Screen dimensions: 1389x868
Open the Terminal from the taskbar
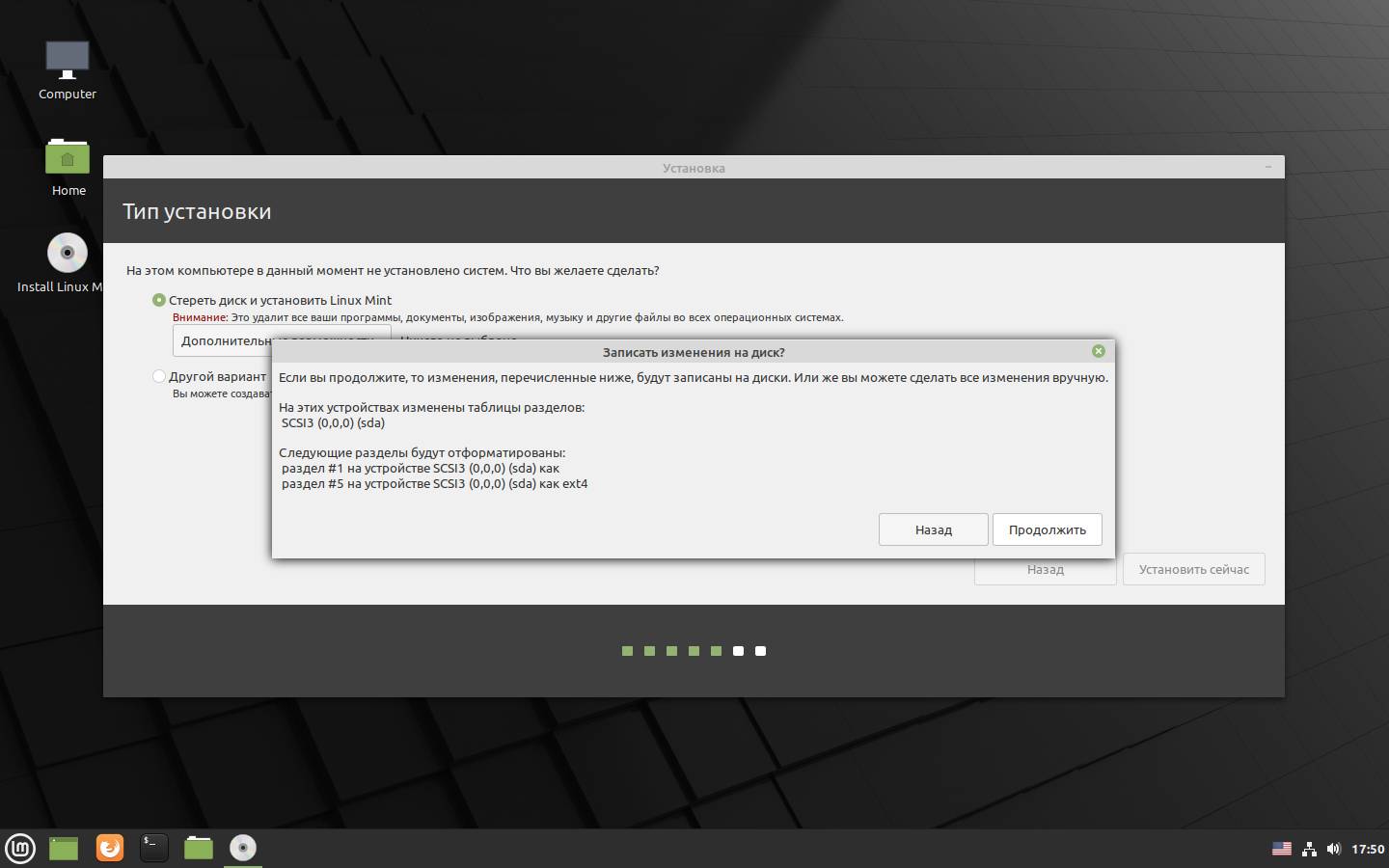pos(154,848)
